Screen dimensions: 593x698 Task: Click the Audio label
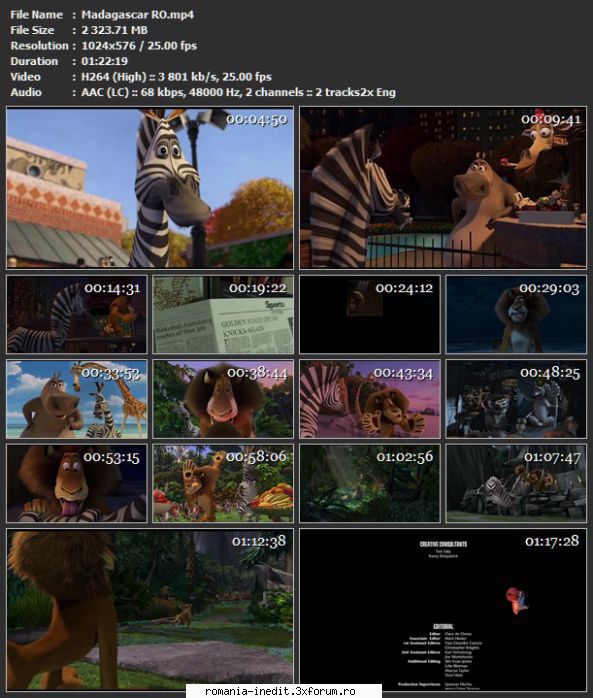(26, 92)
